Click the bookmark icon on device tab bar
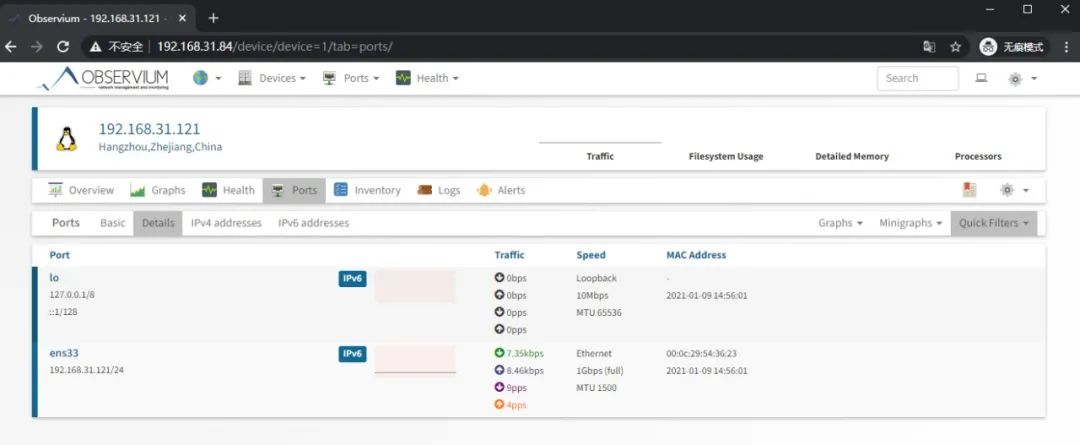 (970, 190)
